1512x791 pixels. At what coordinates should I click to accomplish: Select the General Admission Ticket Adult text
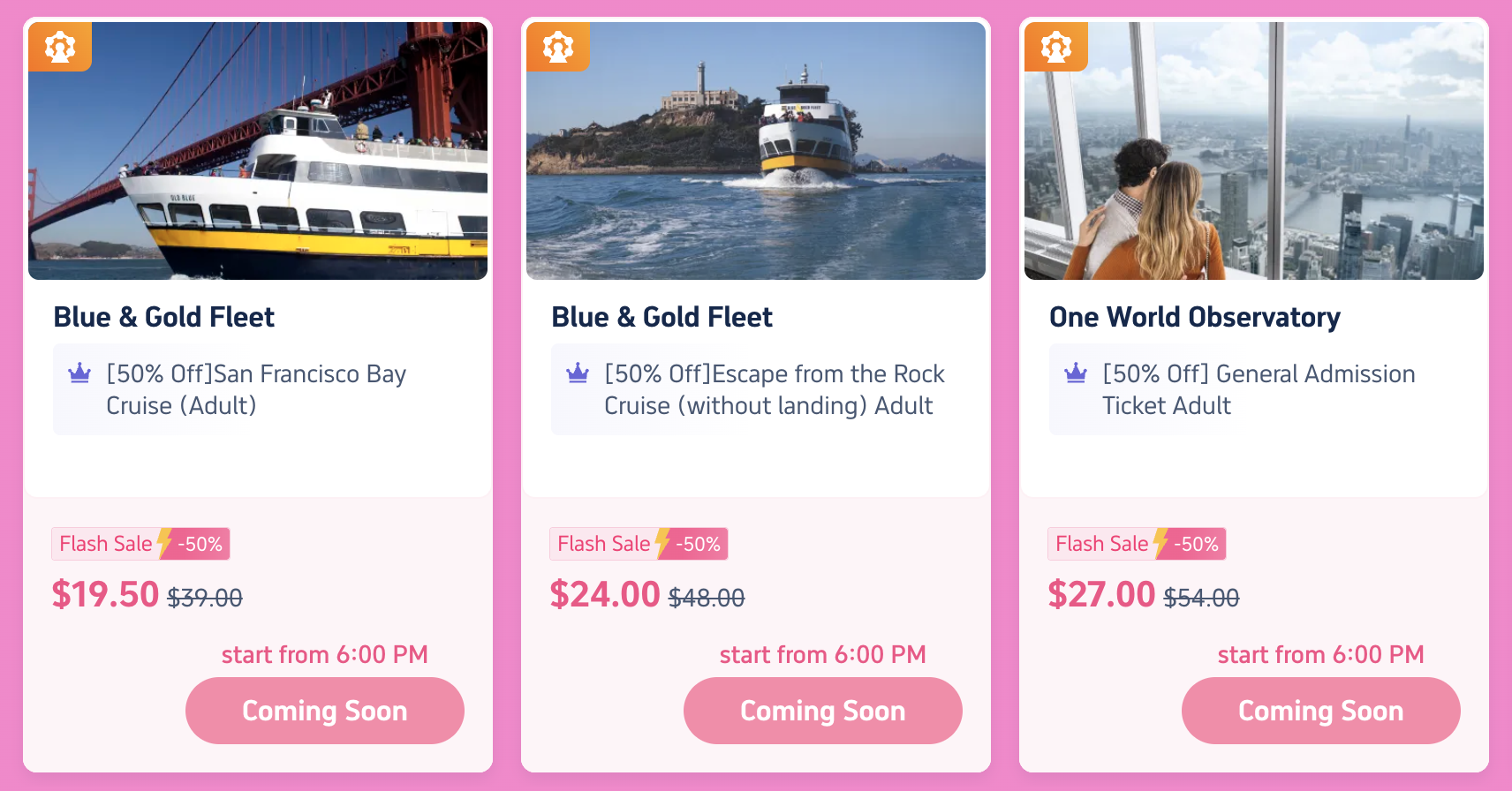1259,389
